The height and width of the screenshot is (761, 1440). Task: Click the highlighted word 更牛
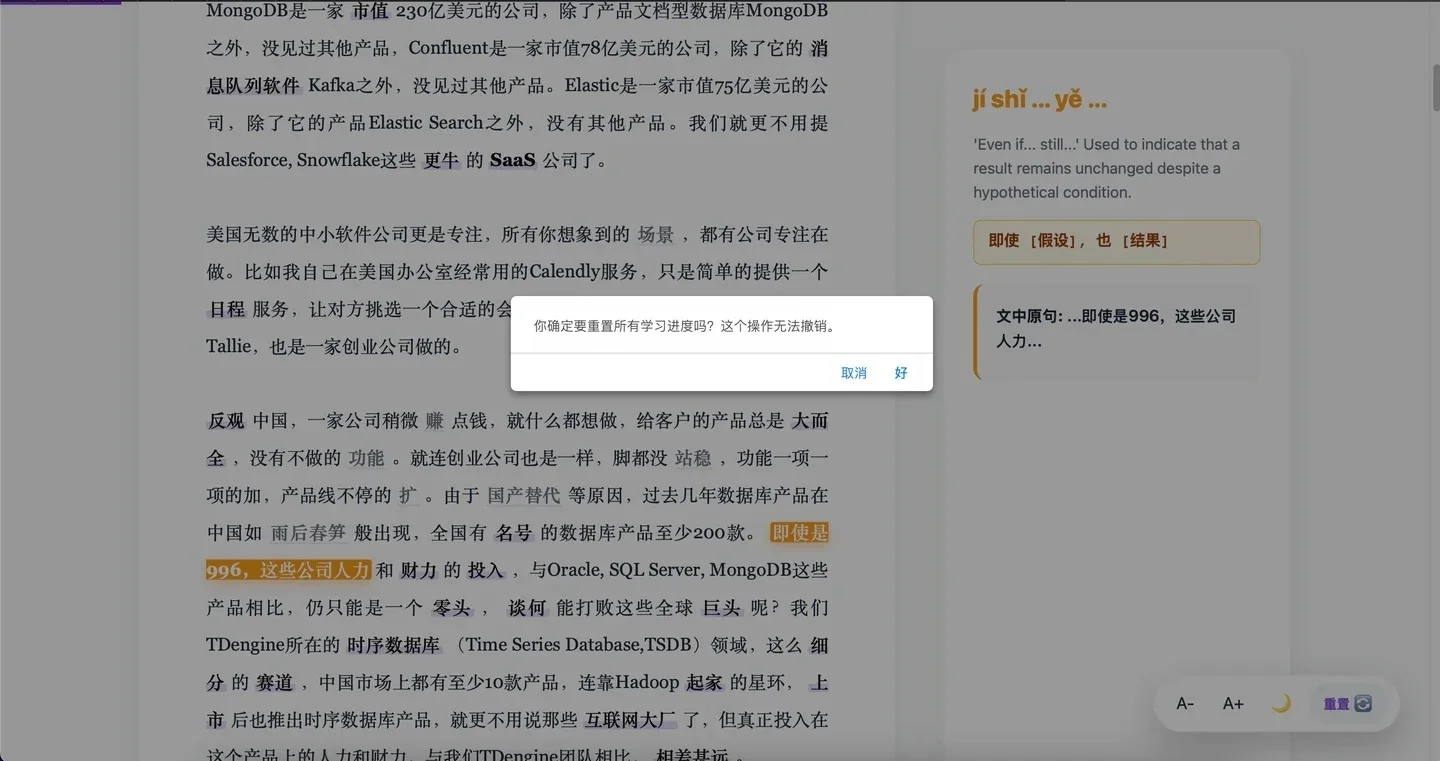440,160
